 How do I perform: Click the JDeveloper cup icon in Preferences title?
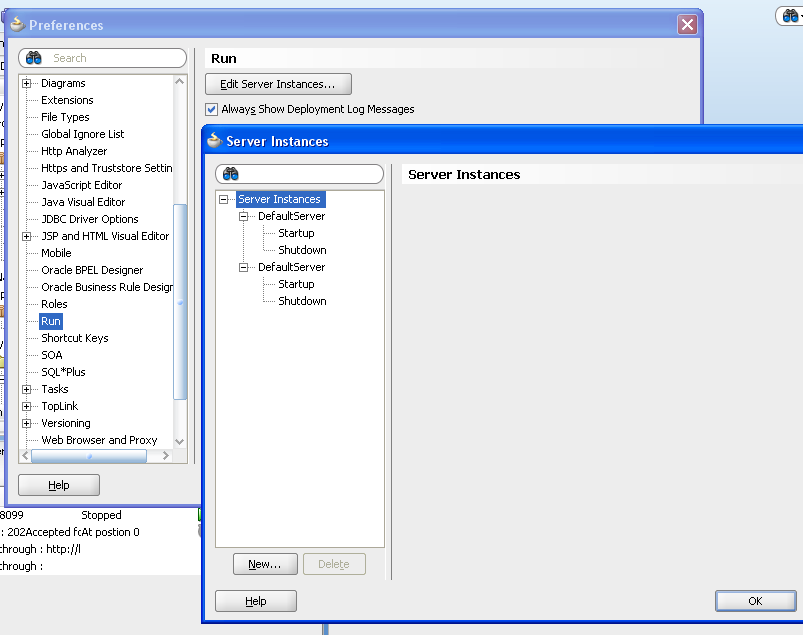coord(17,24)
